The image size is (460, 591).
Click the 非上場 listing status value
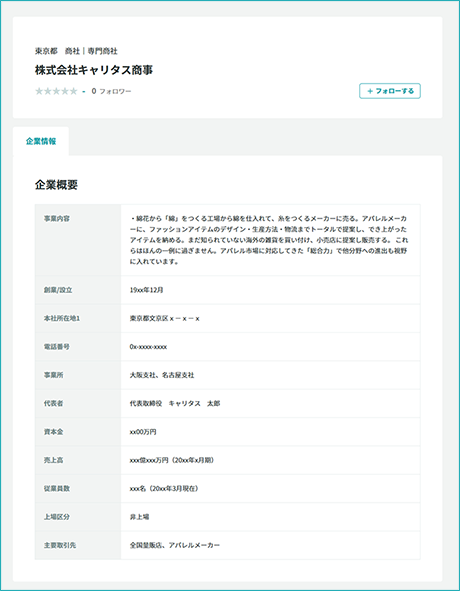tap(139, 517)
